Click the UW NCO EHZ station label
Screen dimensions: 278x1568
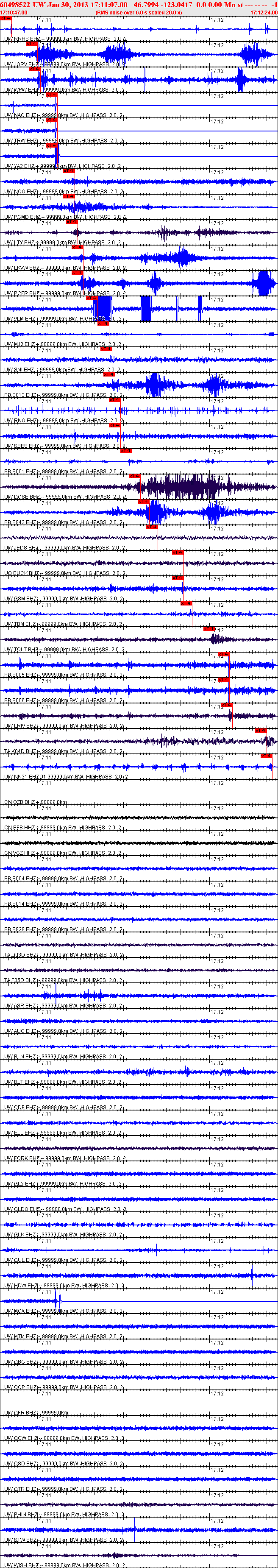click(x=64, y=192)
